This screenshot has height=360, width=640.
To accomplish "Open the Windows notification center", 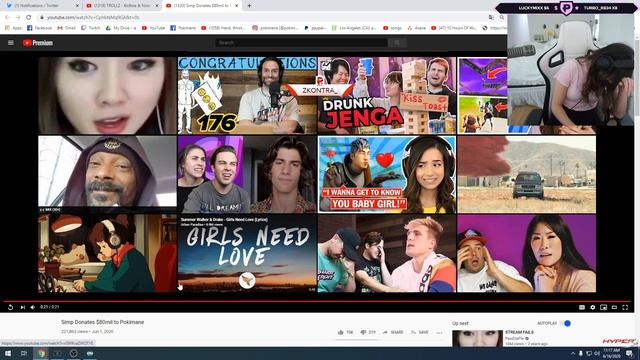I will coord(629,353).
